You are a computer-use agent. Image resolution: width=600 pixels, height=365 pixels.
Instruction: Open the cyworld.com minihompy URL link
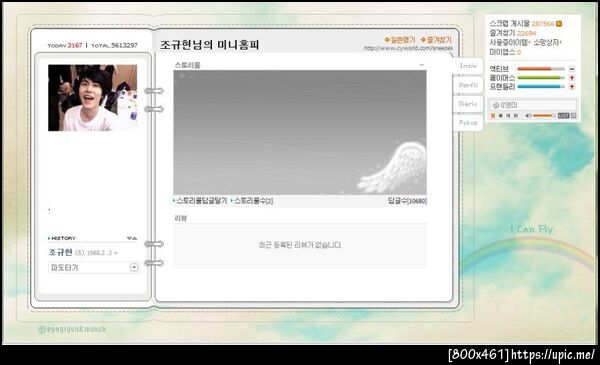(408, 48)
